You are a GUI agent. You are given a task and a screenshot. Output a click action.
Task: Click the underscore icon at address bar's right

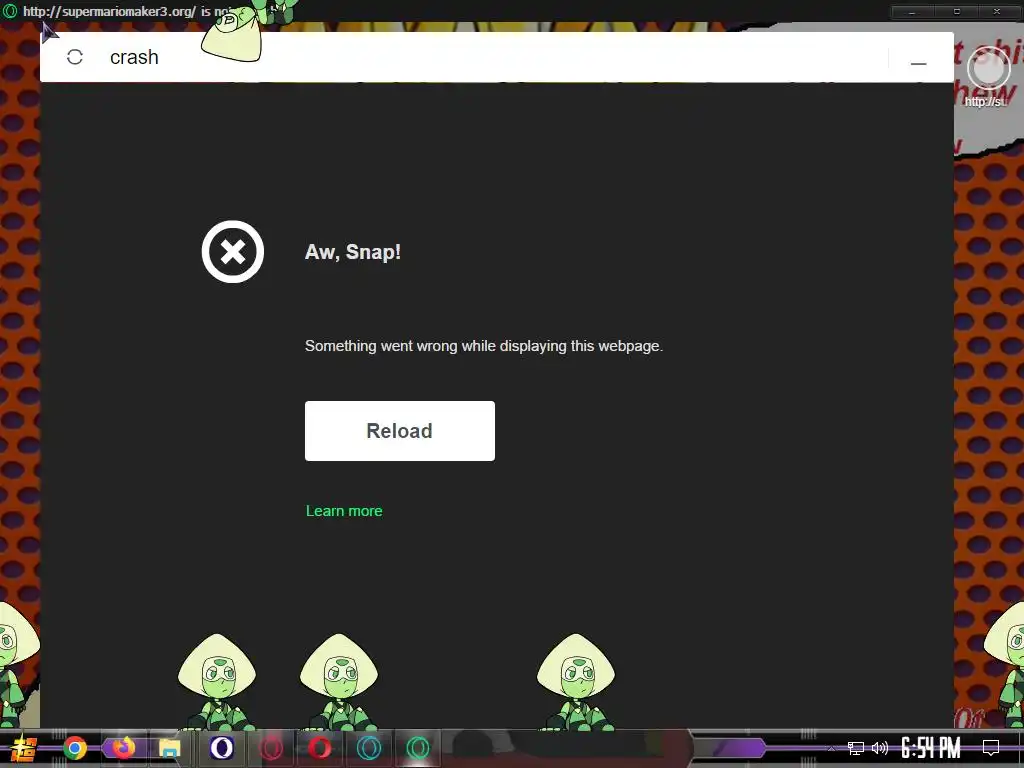(x=919, y=63)
